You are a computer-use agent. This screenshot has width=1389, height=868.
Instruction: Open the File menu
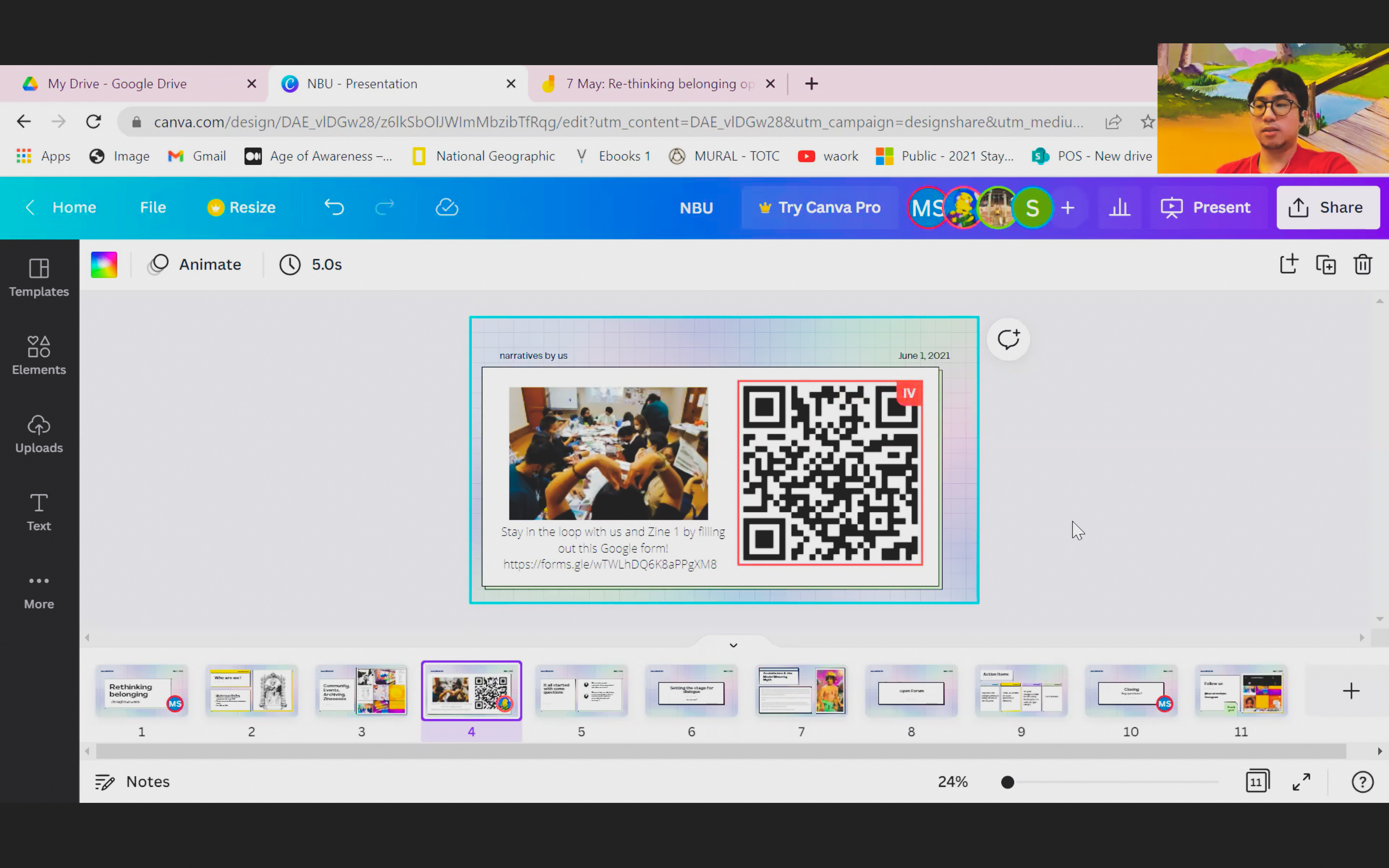153,207
